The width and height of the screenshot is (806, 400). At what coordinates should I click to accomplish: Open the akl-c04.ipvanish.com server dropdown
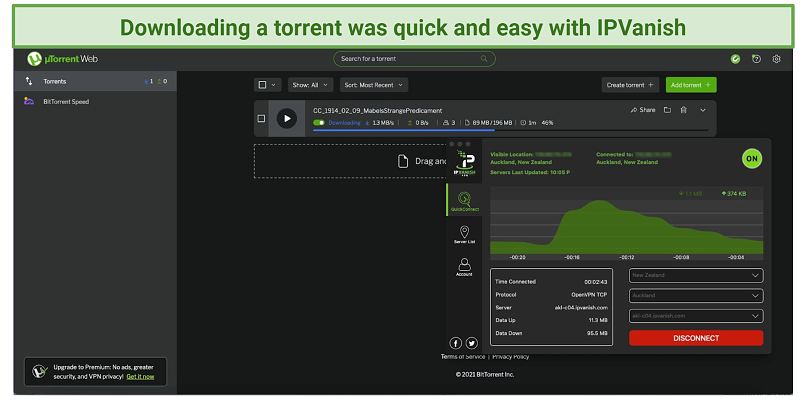tap(696, 316)
